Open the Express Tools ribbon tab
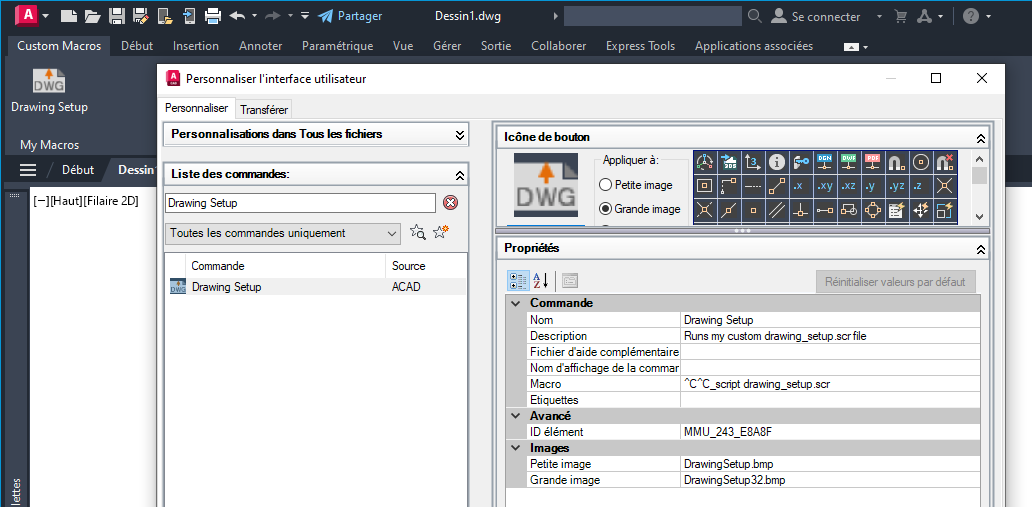 [x=640, y=46]
